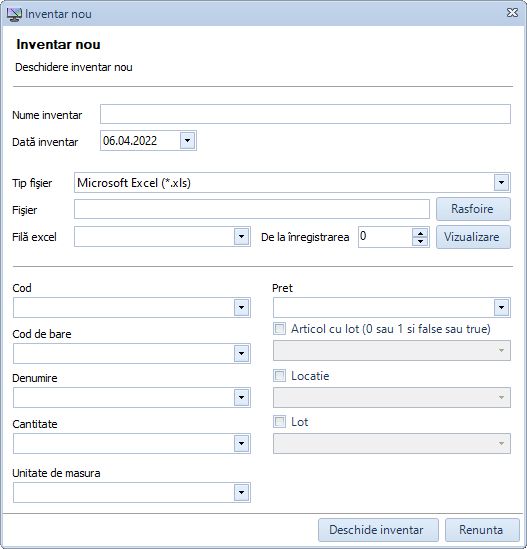Expand the Cod de bare dropdown
The image size is (527, 549).
click(x=242, y=353)
